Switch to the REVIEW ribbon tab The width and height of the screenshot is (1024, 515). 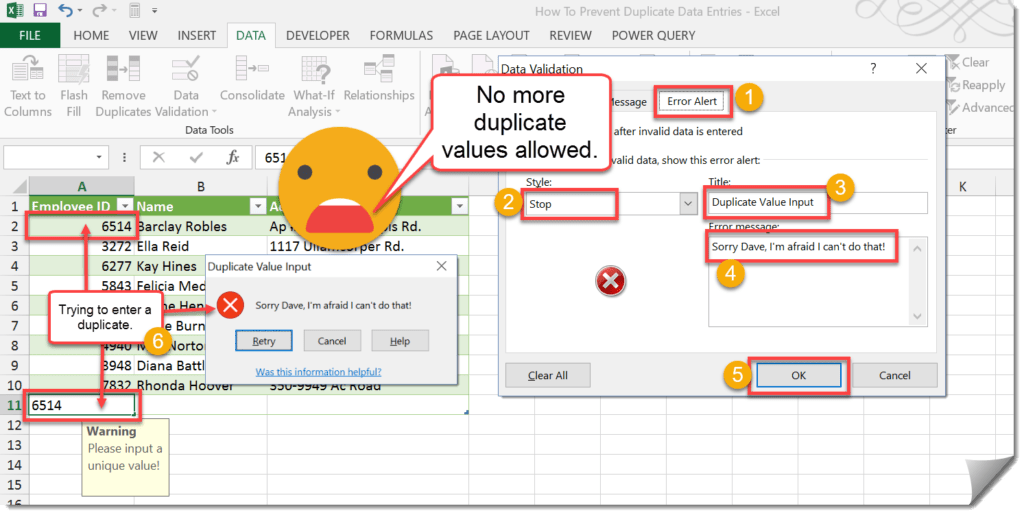click(x=570, y=35)
